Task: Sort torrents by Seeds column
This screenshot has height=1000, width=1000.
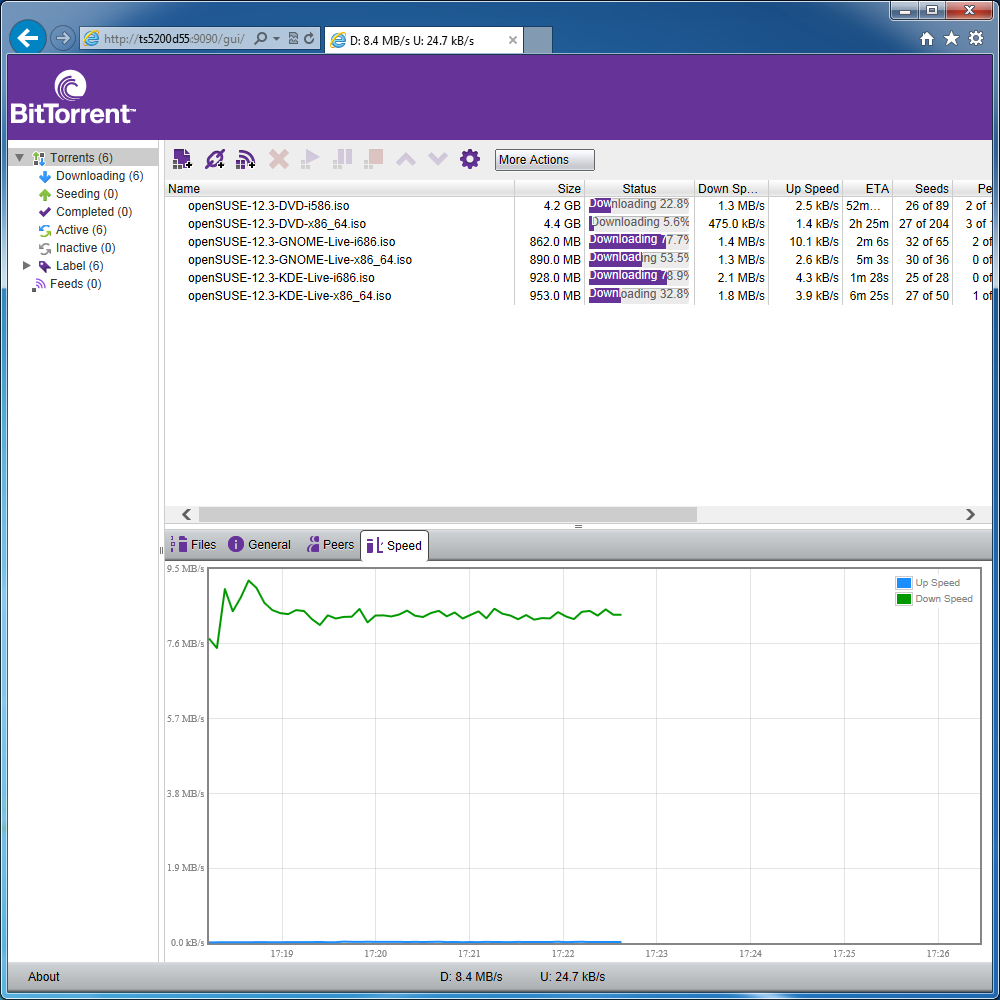Action: coord(922,188)
